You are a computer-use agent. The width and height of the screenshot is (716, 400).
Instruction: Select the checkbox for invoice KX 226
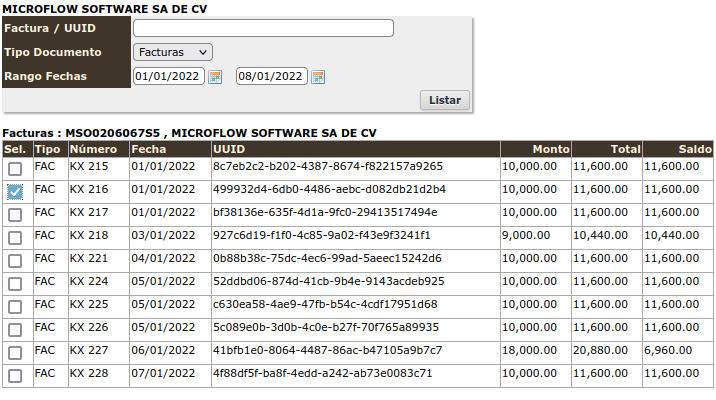(x=15, y=330)
